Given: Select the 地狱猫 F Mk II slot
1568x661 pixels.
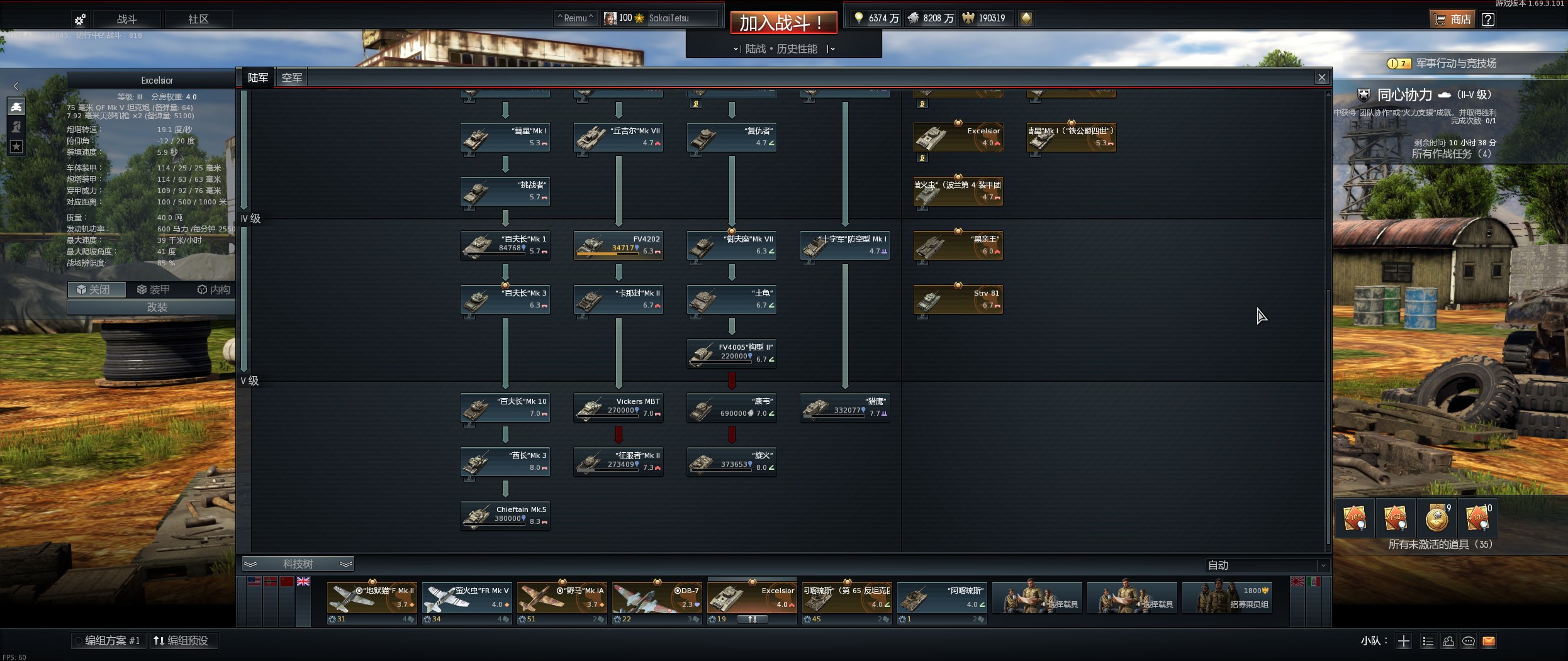Looking at the screenshot, I should pos(372,597).
